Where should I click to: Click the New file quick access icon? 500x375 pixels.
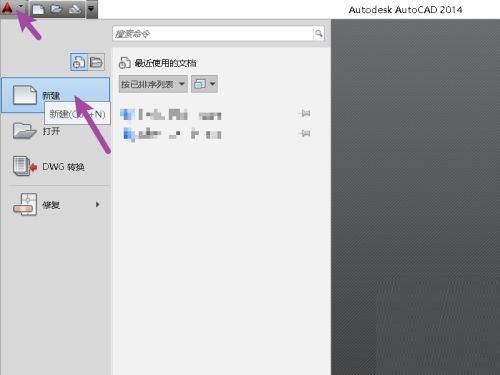38,9
